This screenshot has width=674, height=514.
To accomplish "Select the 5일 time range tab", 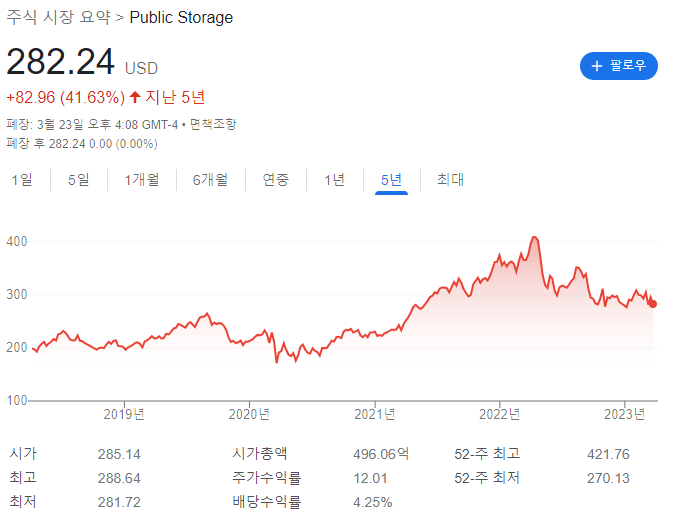I will 79,179.
